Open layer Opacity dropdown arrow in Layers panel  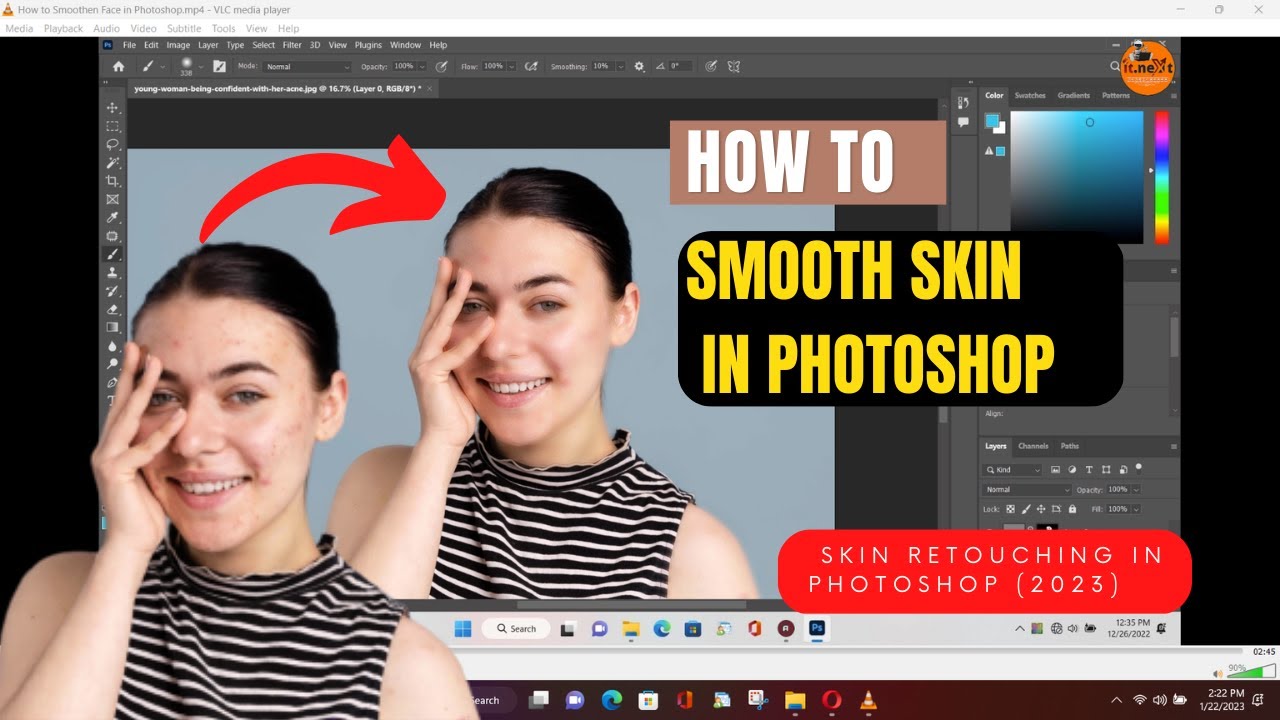(1136, 490)
